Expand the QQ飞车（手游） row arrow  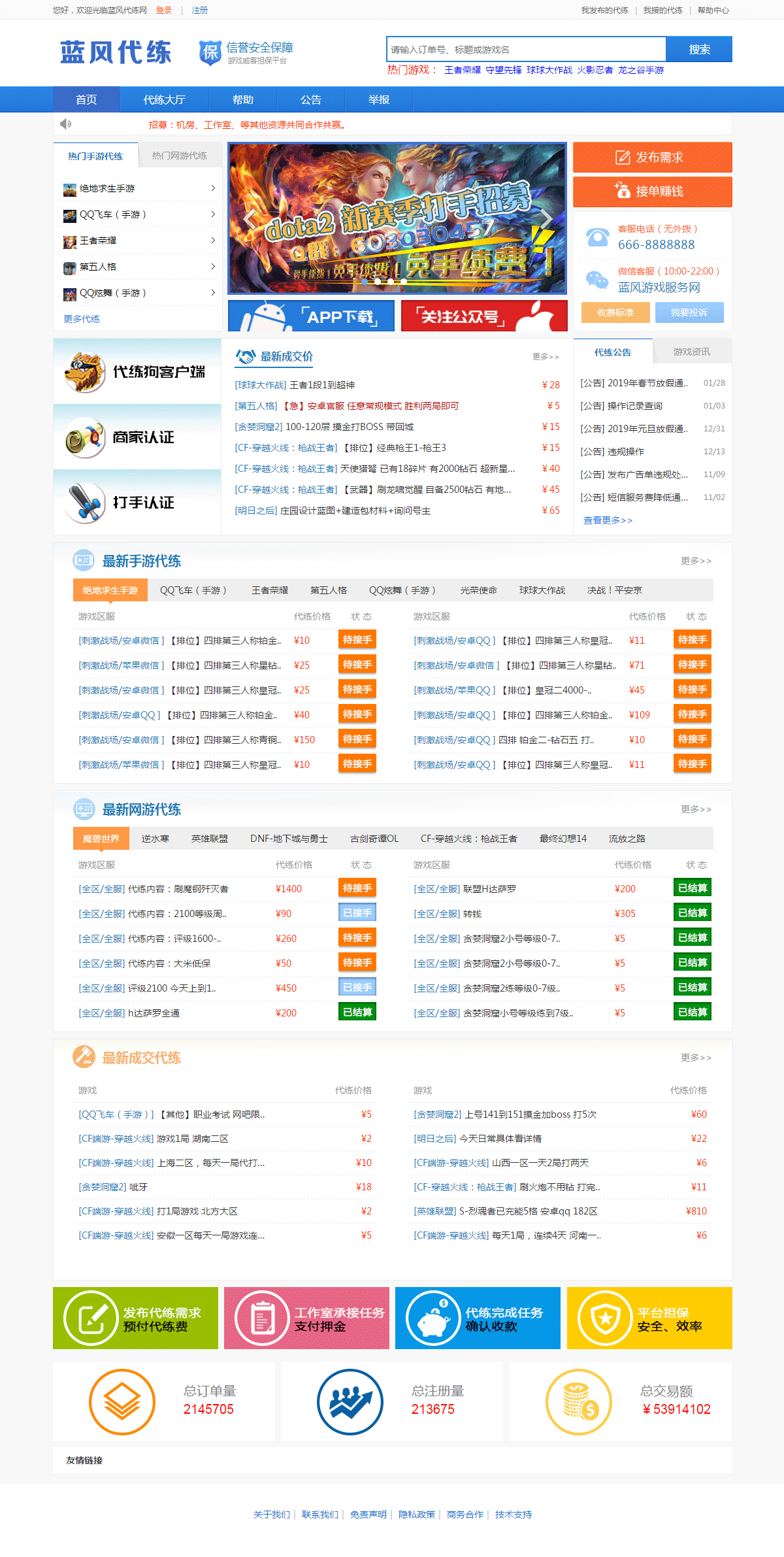[213, 214]
